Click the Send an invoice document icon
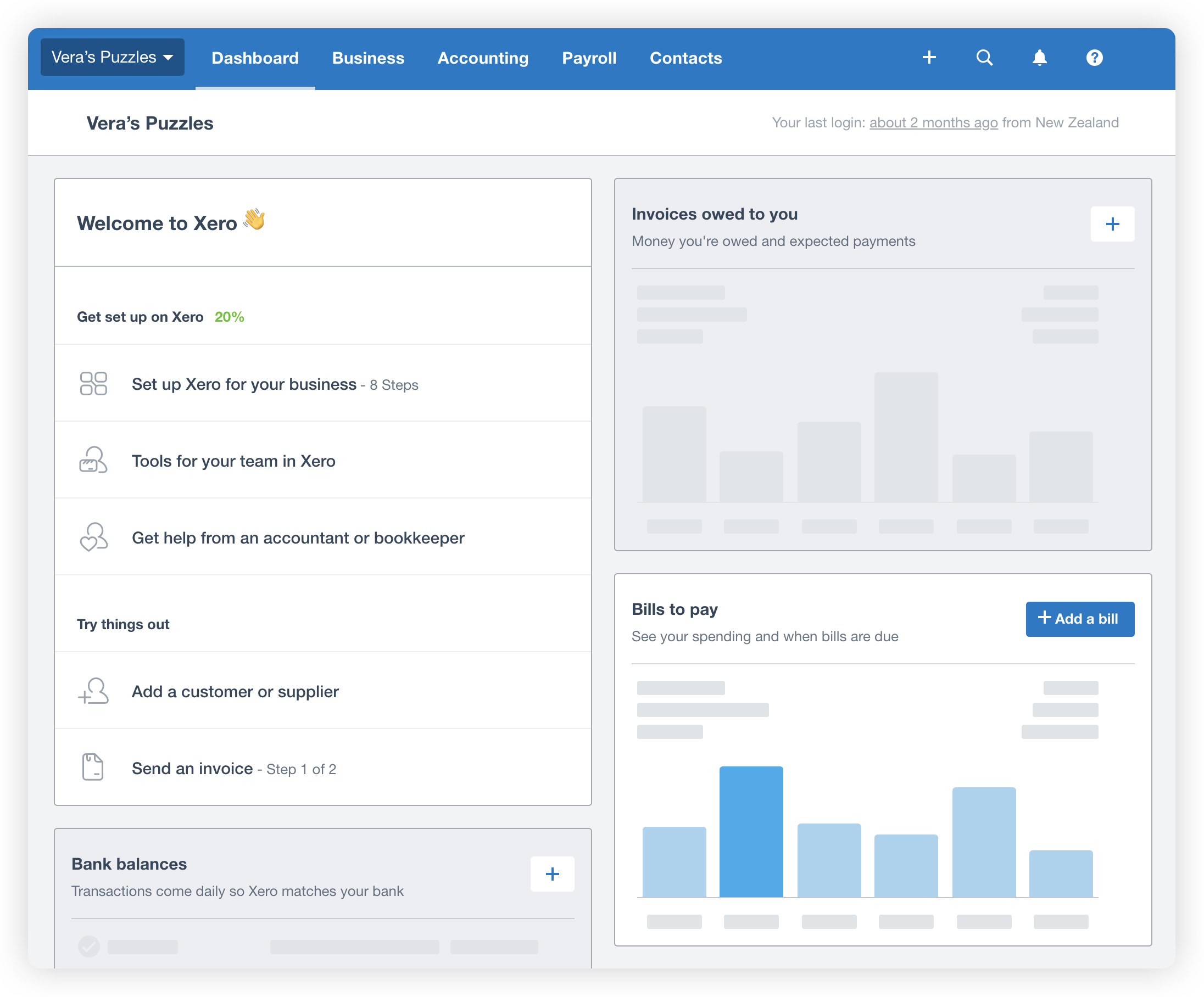 93,767
